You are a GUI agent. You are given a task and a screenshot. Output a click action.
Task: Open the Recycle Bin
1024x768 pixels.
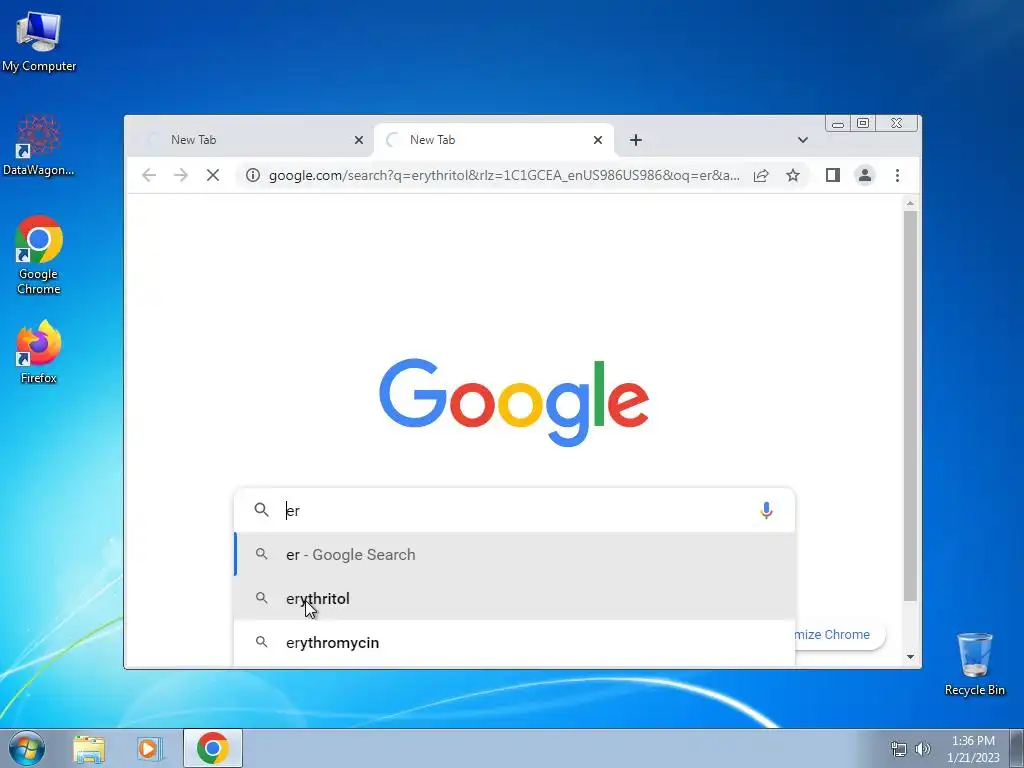point(974,664)
